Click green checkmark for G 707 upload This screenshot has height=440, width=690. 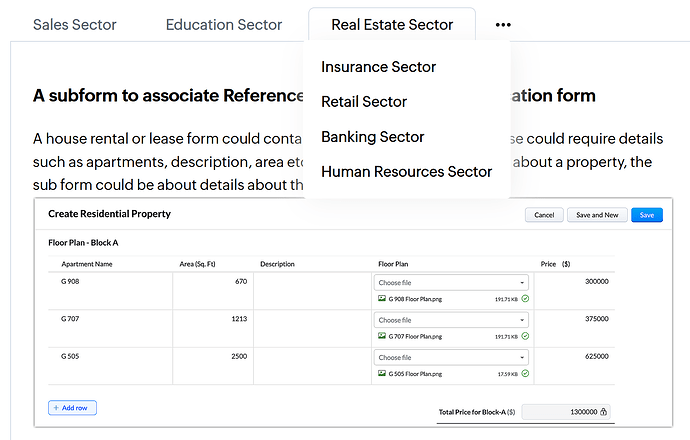click(525, 337)
